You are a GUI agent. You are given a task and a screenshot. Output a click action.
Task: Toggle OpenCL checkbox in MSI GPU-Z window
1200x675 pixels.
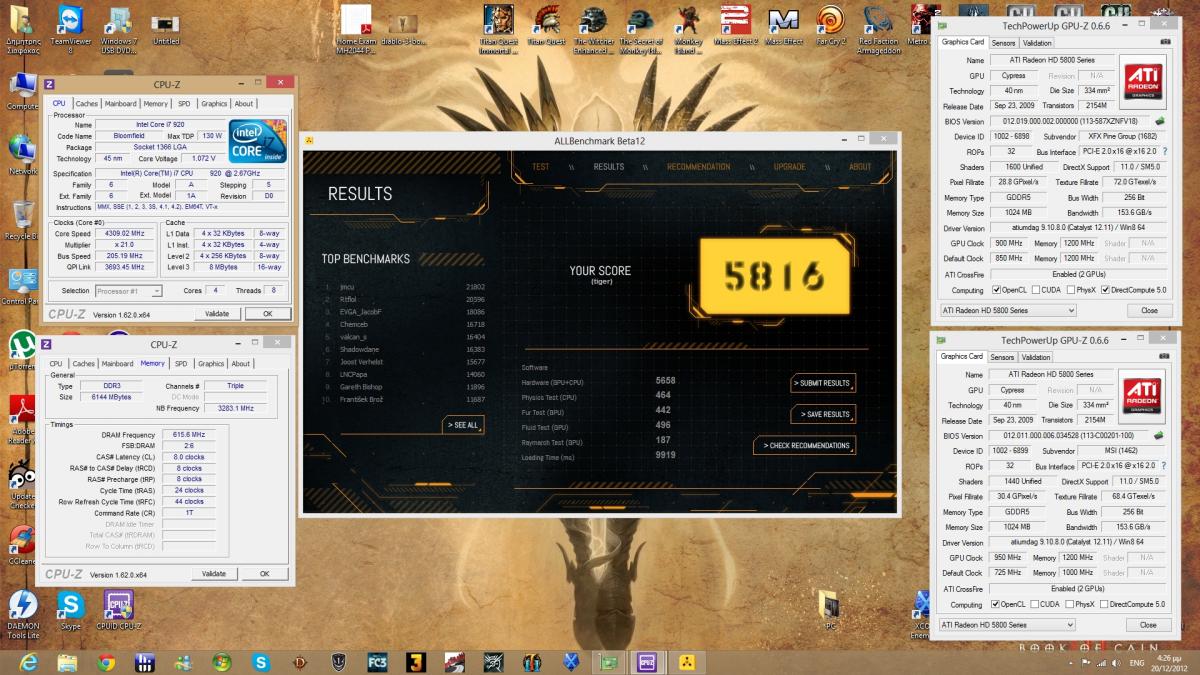997,604
